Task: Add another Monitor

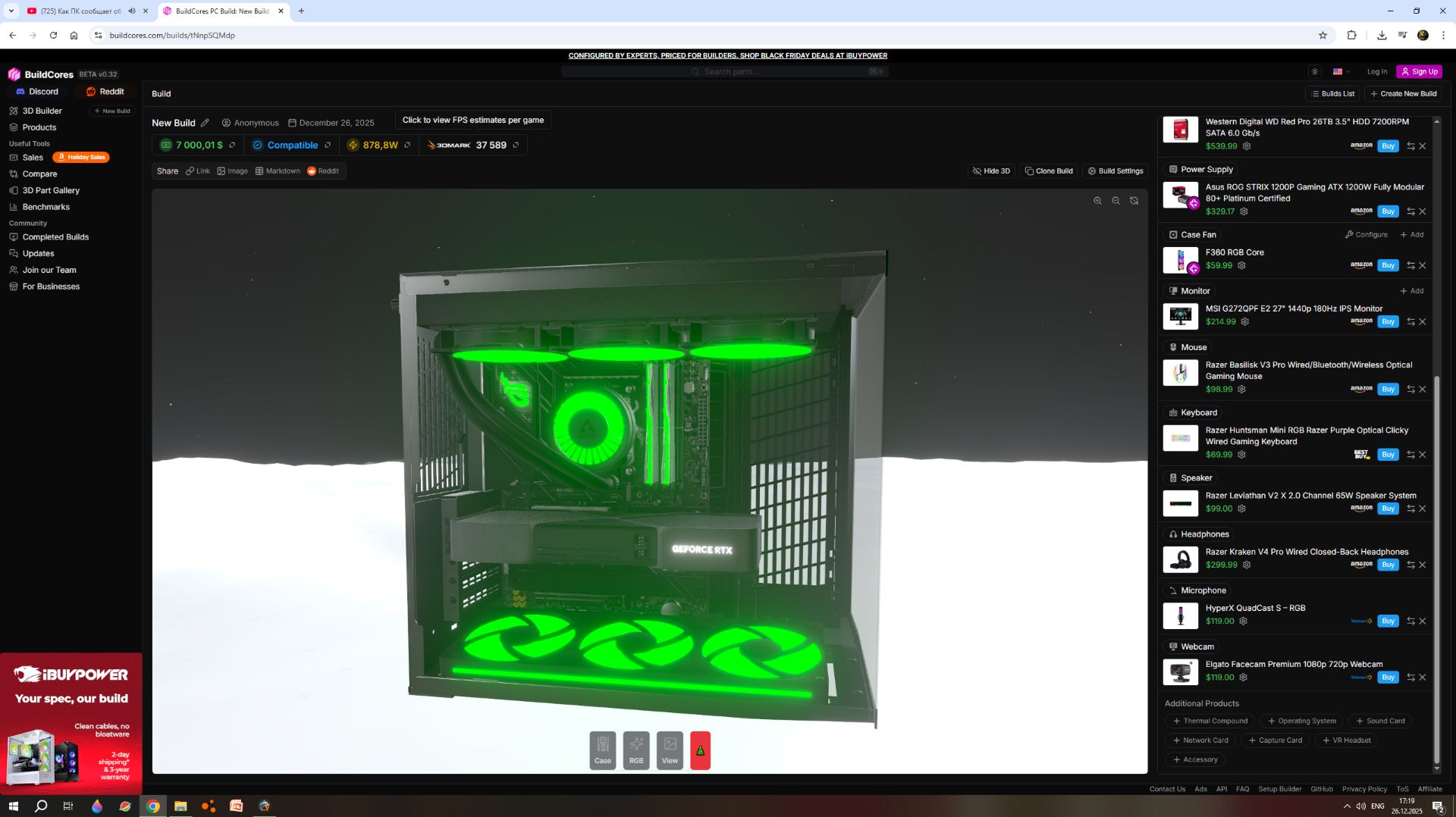Action: 1412,291
